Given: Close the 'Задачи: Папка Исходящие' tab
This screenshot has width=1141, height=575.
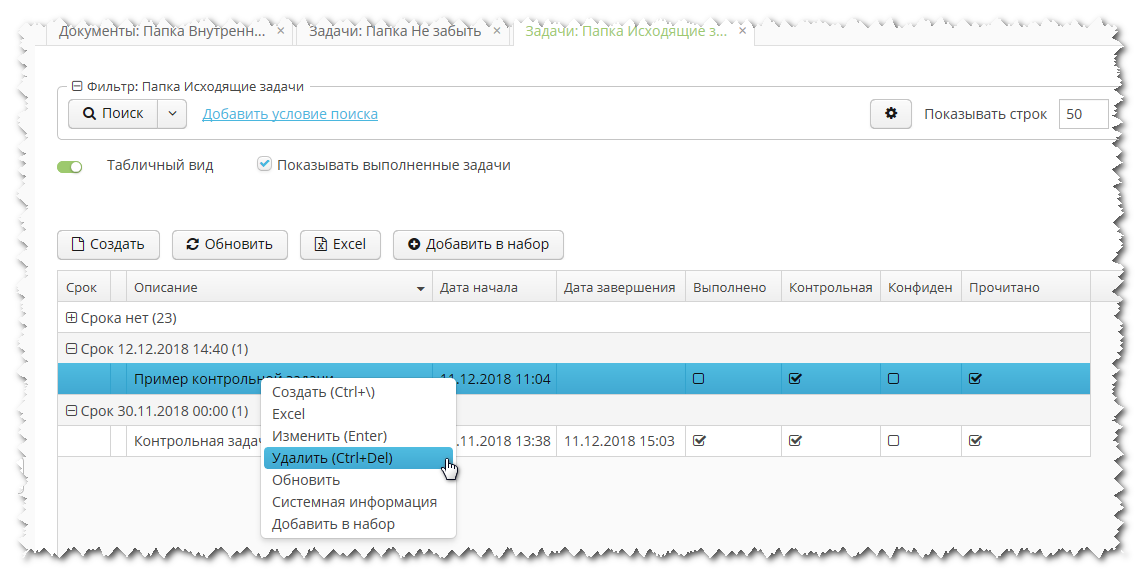Looking at the screenshot, I should click(742, 31).
